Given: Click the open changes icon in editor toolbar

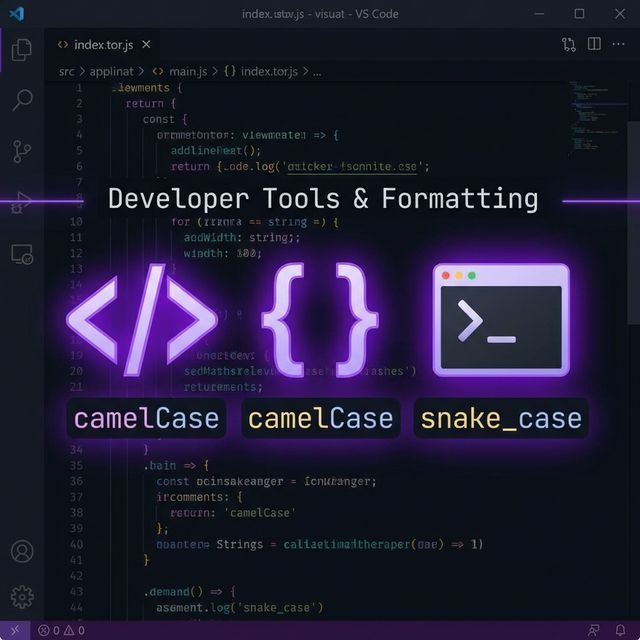Looking at the screenshot, I should (x=569, y=44).
